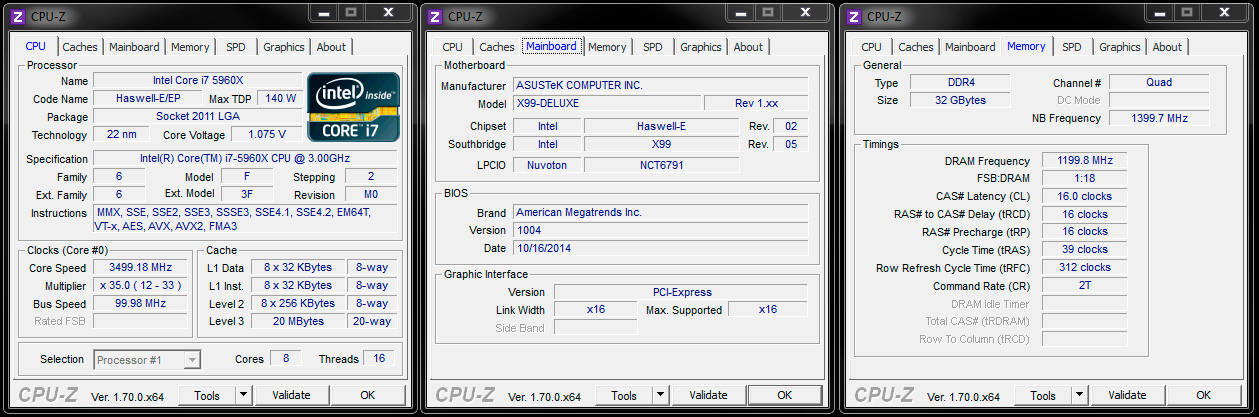Open the About tab in the CPU window

331,47
